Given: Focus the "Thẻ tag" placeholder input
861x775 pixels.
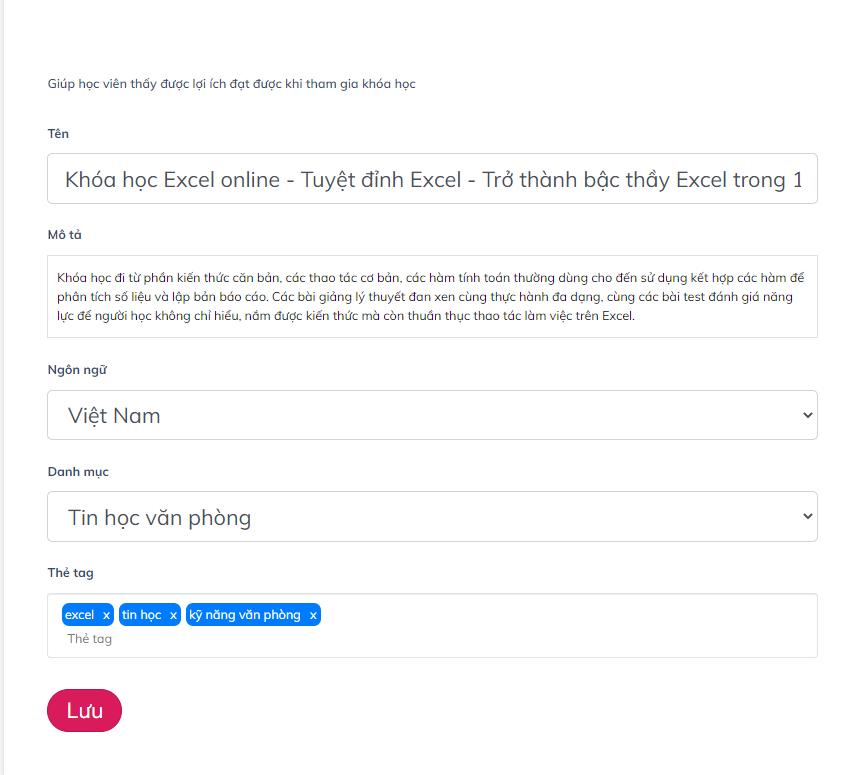Looking at the screenshot, I should [300, 639].
